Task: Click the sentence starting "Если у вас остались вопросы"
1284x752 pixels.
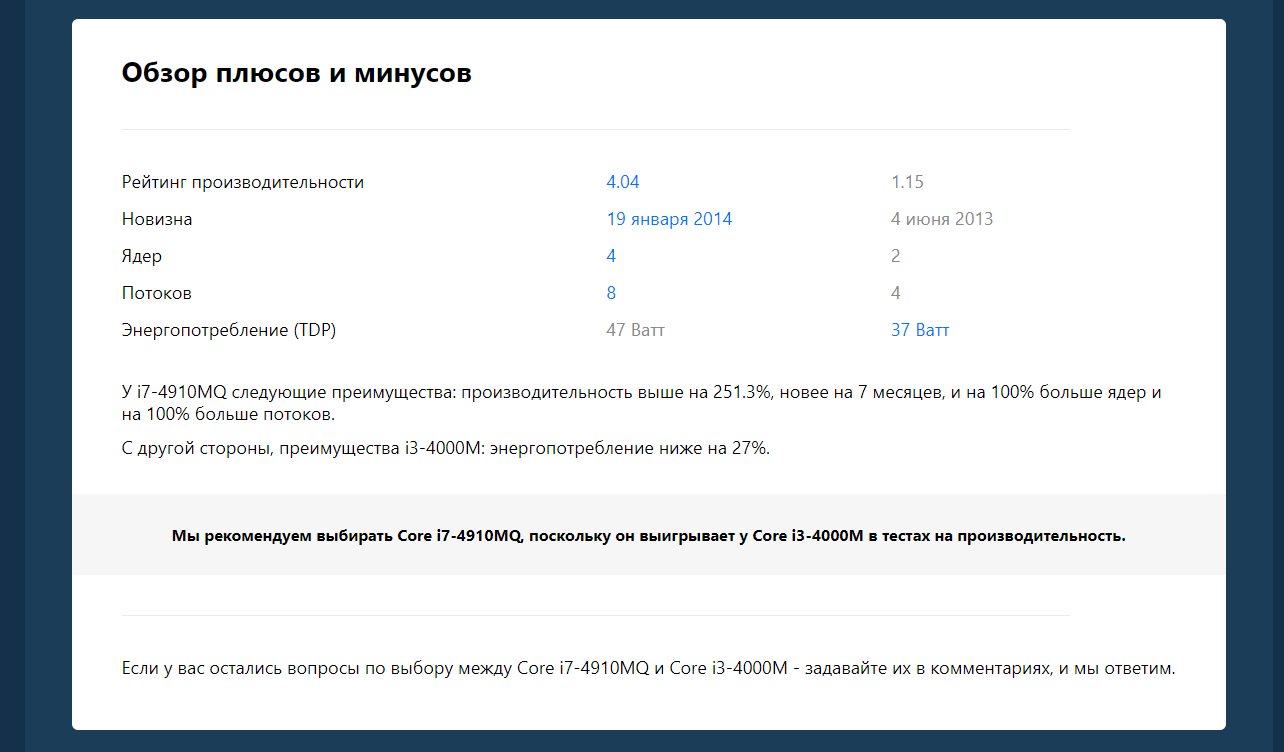Action: [x=648, y=668]
